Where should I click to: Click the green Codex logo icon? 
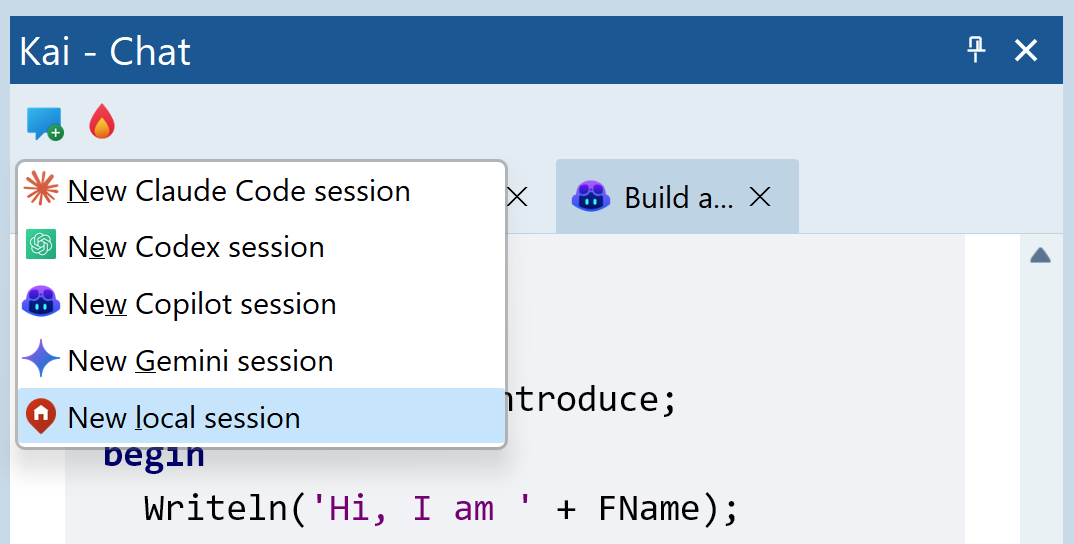(x=40, y=245)
